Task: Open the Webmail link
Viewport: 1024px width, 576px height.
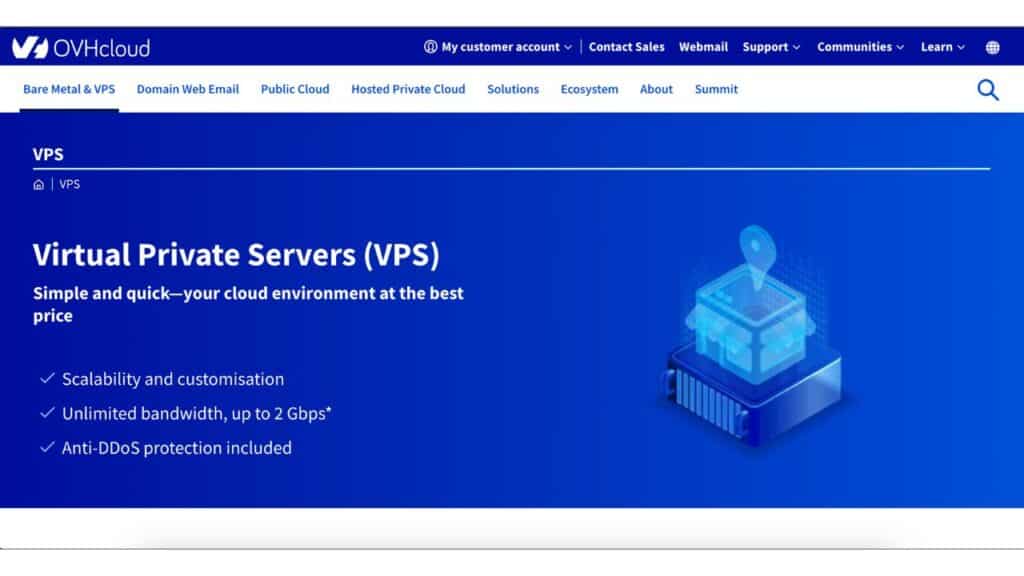Action: point(703,47)
